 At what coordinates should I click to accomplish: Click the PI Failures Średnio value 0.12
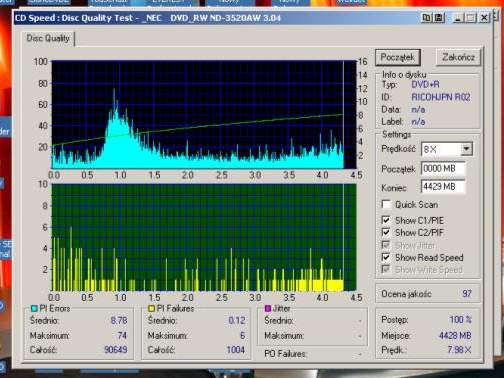[x=237, y=320]
